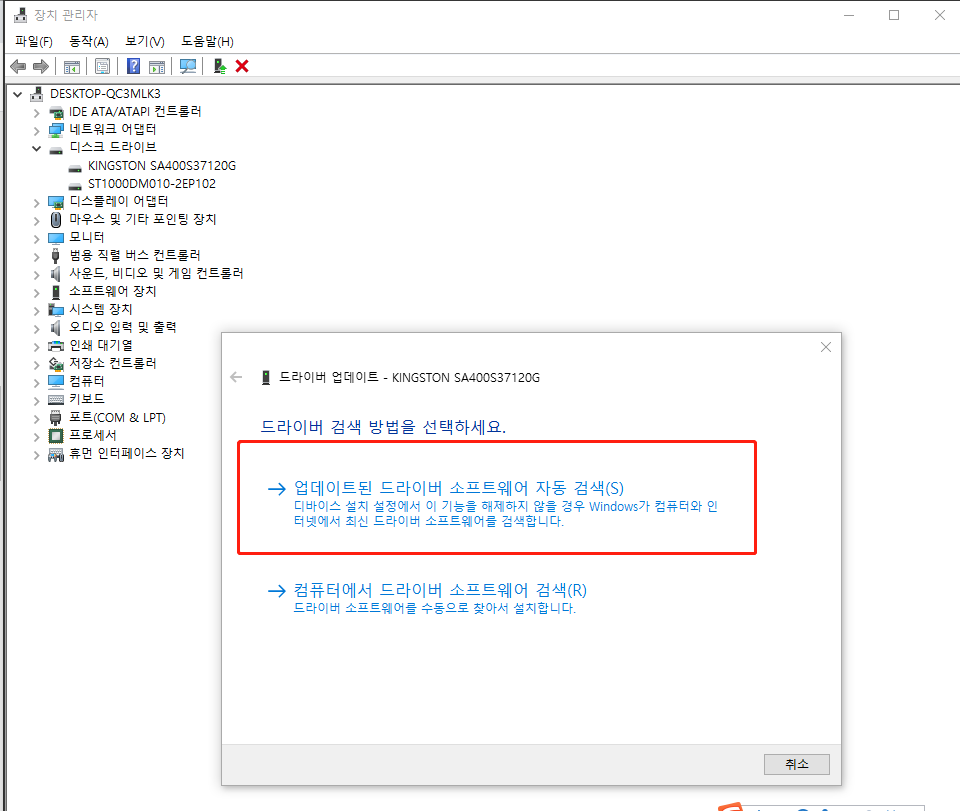Open the 파일(F) menu

[32, 41]
